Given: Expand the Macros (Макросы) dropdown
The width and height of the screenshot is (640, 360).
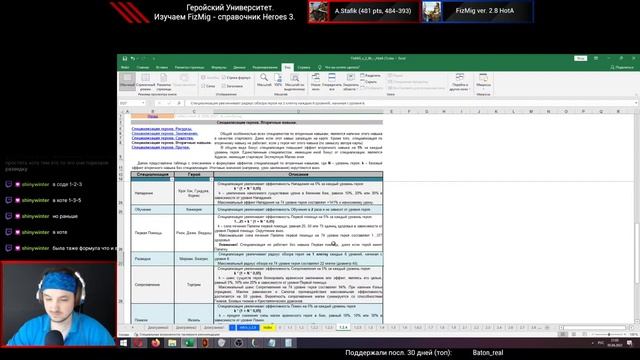Looking at the screenshot, I should click(x=483, y=82).
